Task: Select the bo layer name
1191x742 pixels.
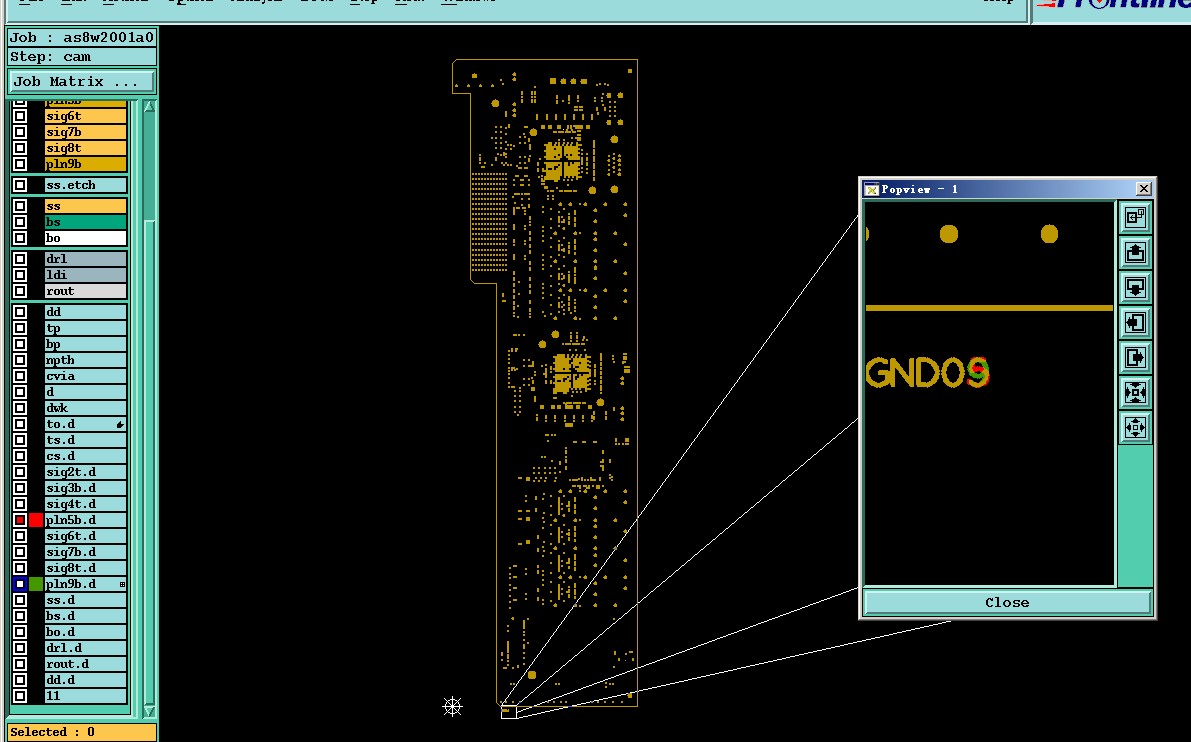Action: 85,238
